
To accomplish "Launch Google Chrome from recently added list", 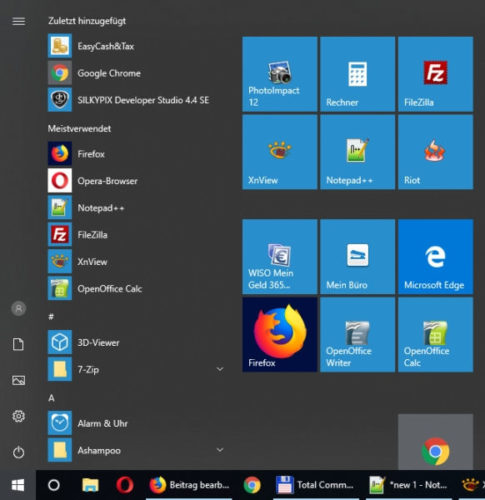I will (137, 73).
